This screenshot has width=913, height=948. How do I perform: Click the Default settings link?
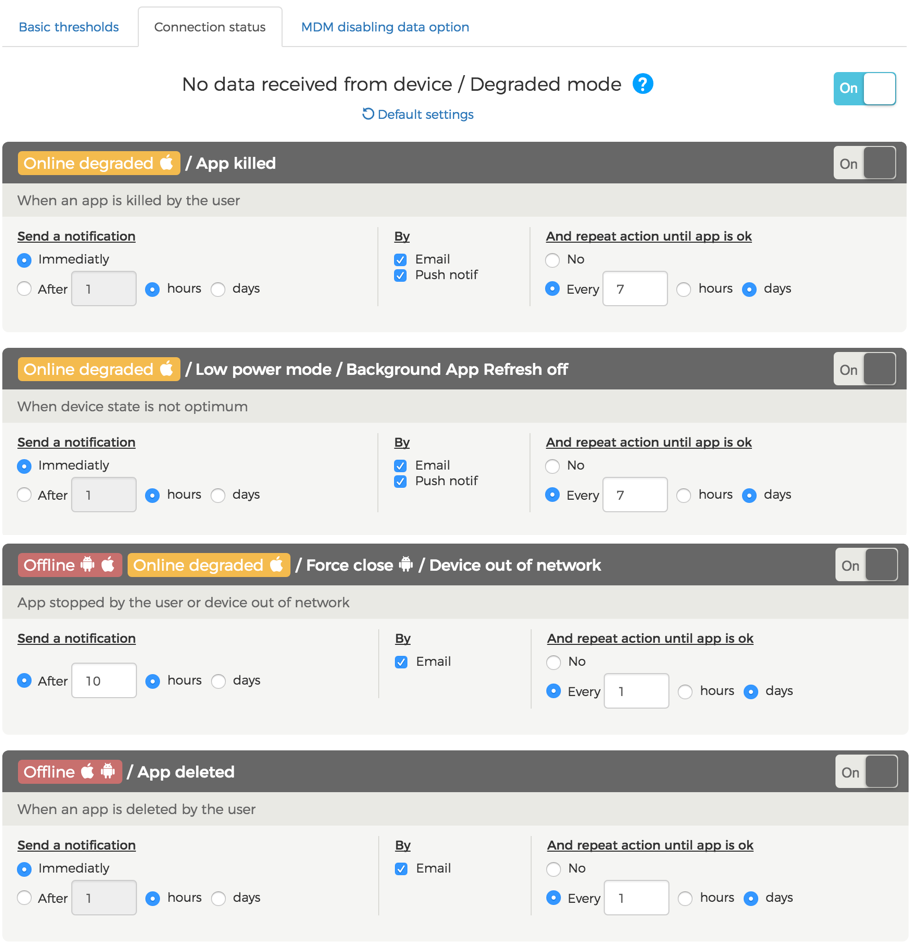click(426, 114)
